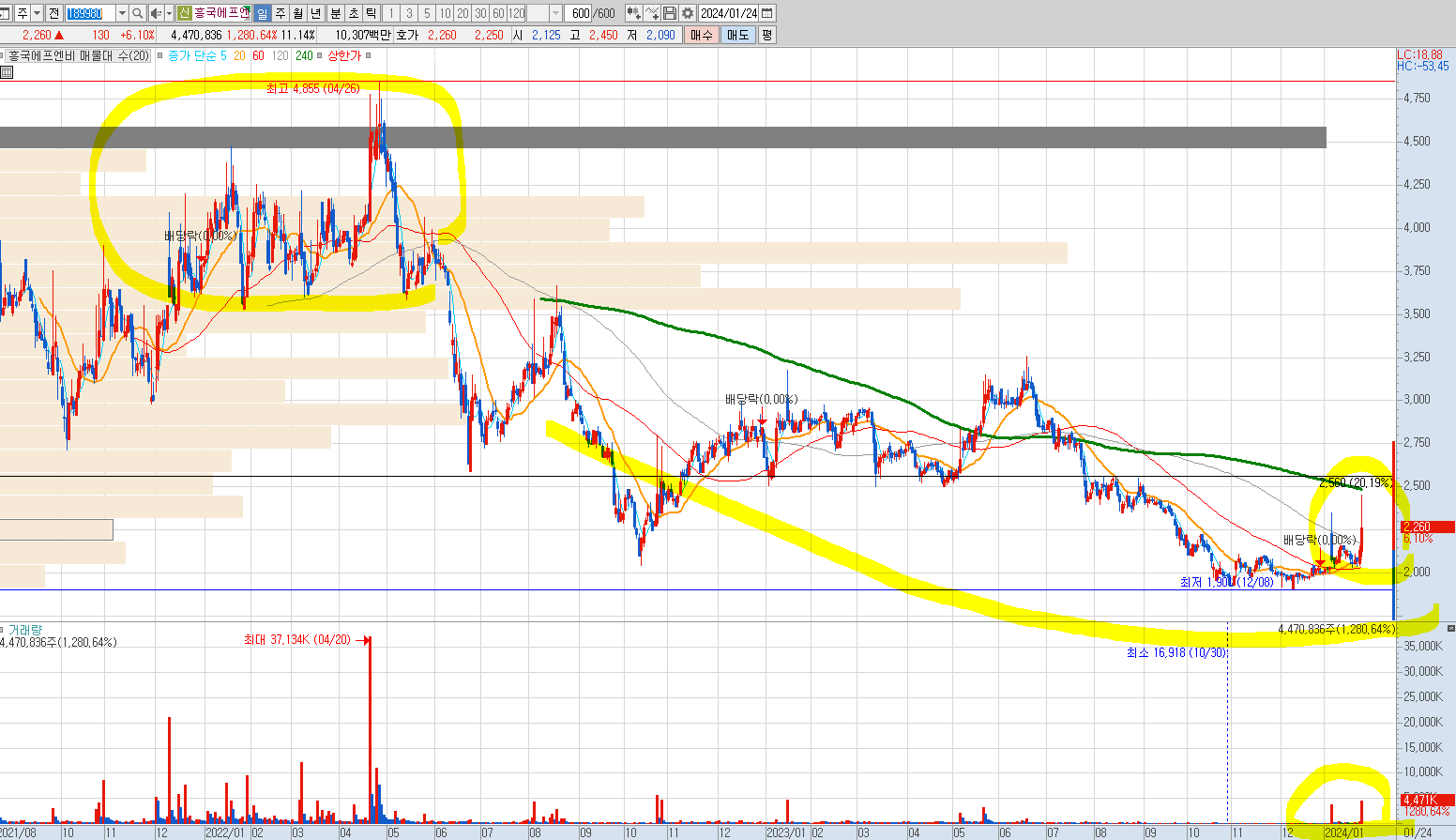The height and width of the screenshot is (840, 1456).
Task: Open the custom interval dropdown arrow
Action: pyautogui.click(x=555, y=13)
